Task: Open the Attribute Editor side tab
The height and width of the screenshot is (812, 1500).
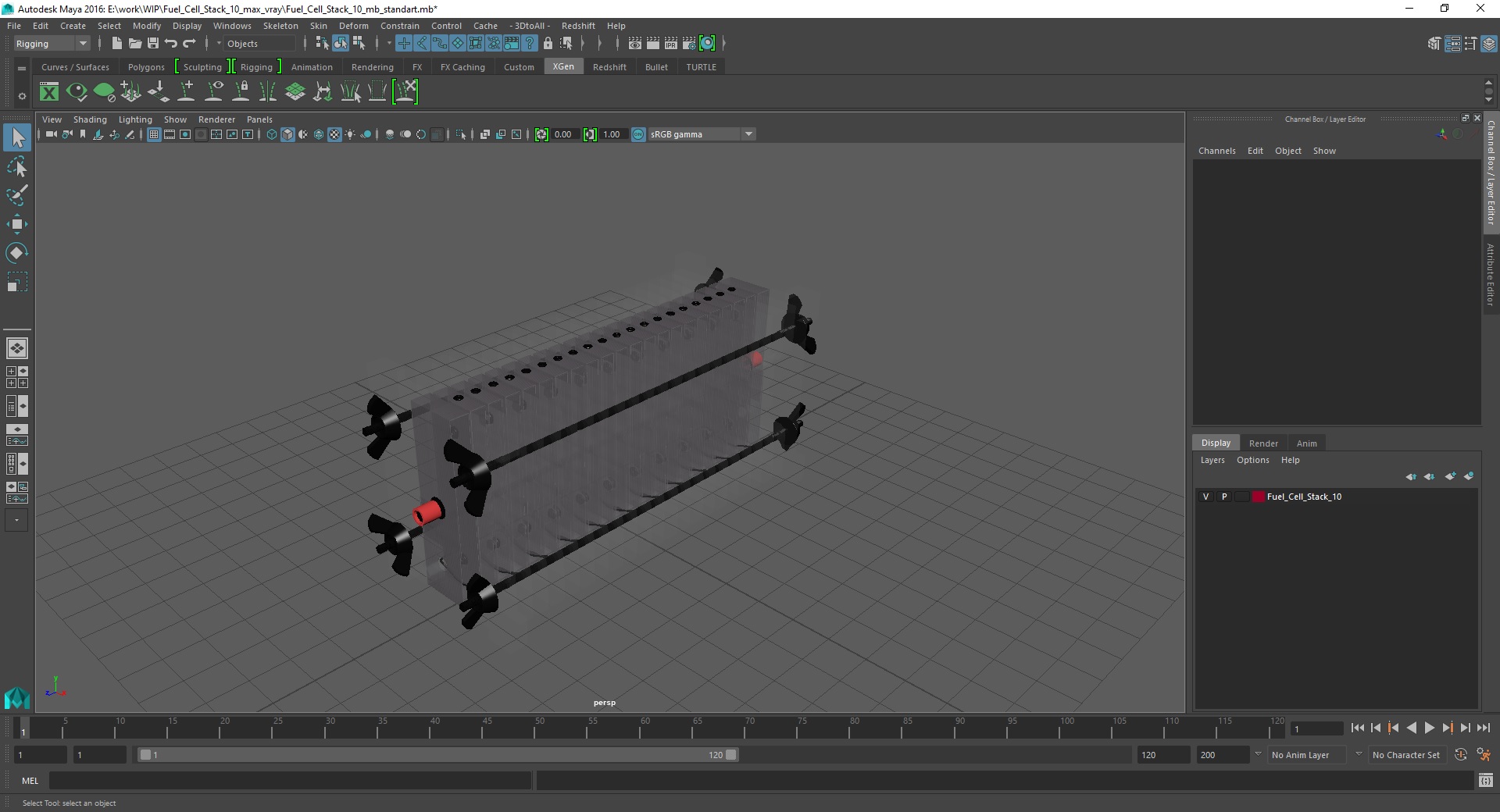Action: coord(1491,275)
